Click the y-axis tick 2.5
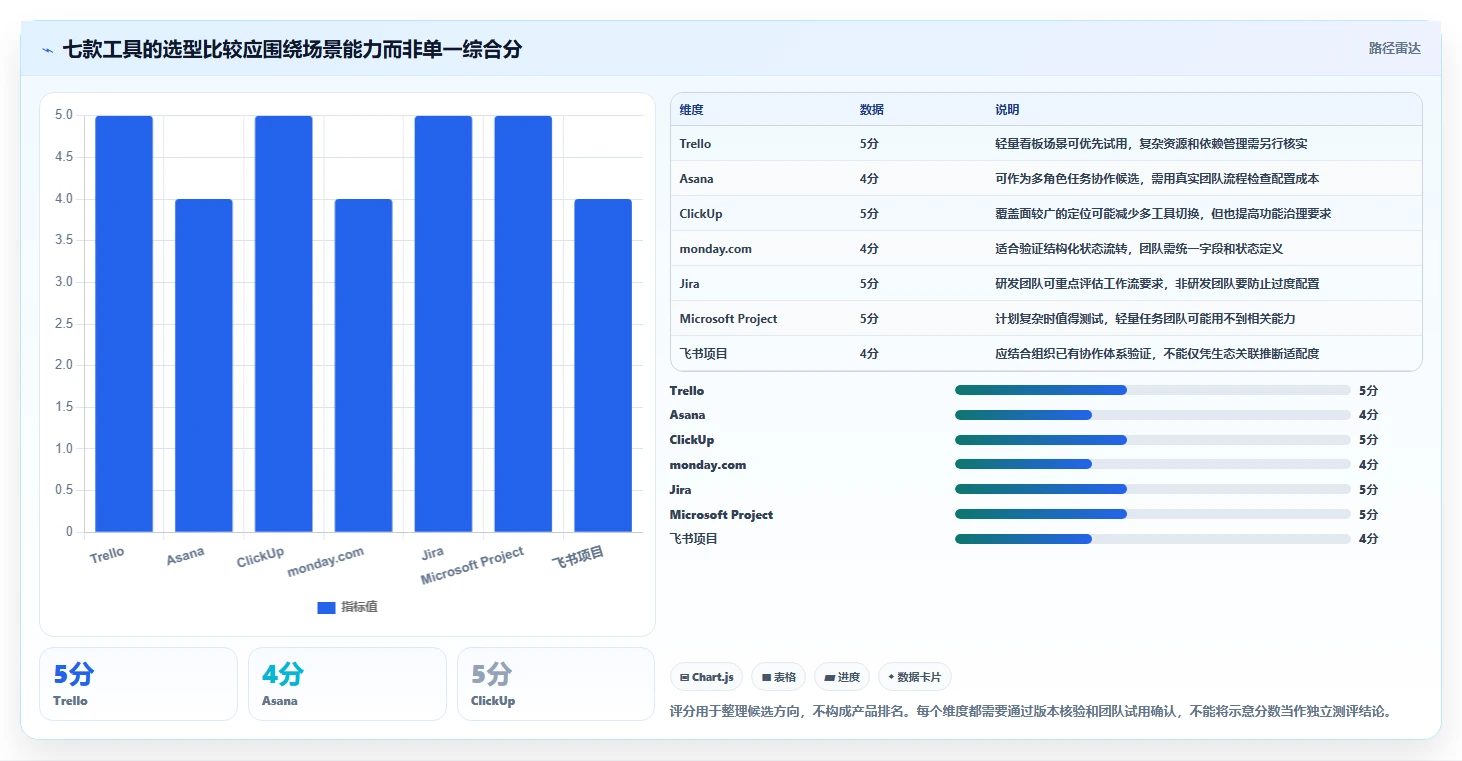The image size is (1462, 761). click(x=64, y=324)
